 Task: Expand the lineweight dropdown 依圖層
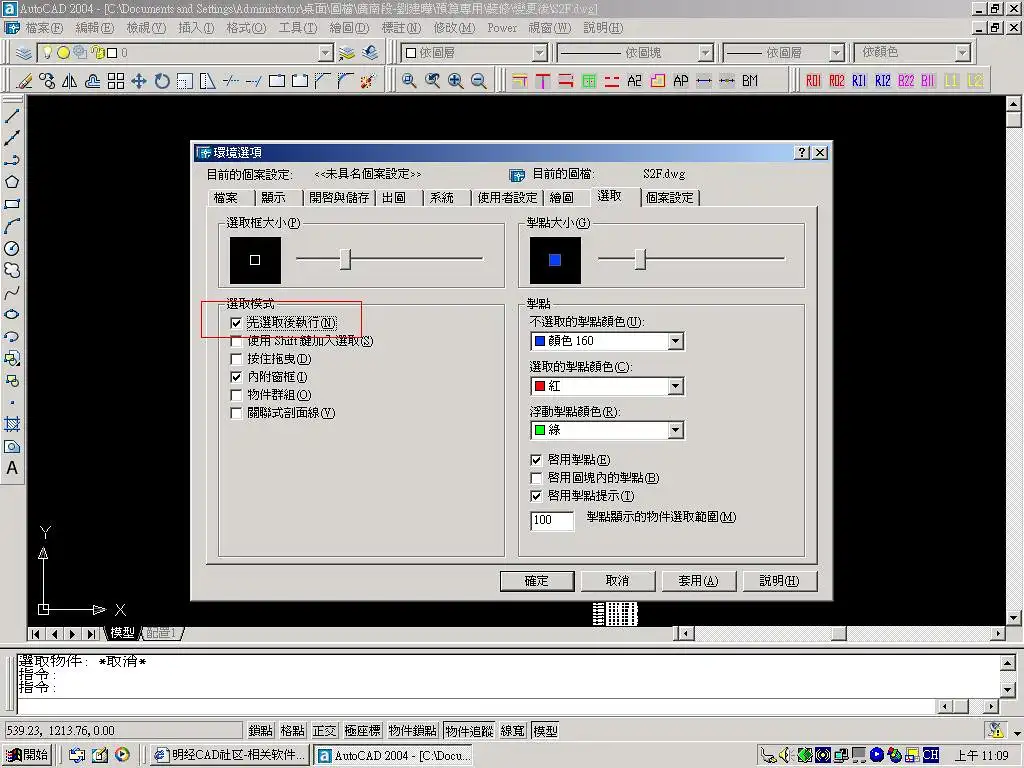click(837, 53)
